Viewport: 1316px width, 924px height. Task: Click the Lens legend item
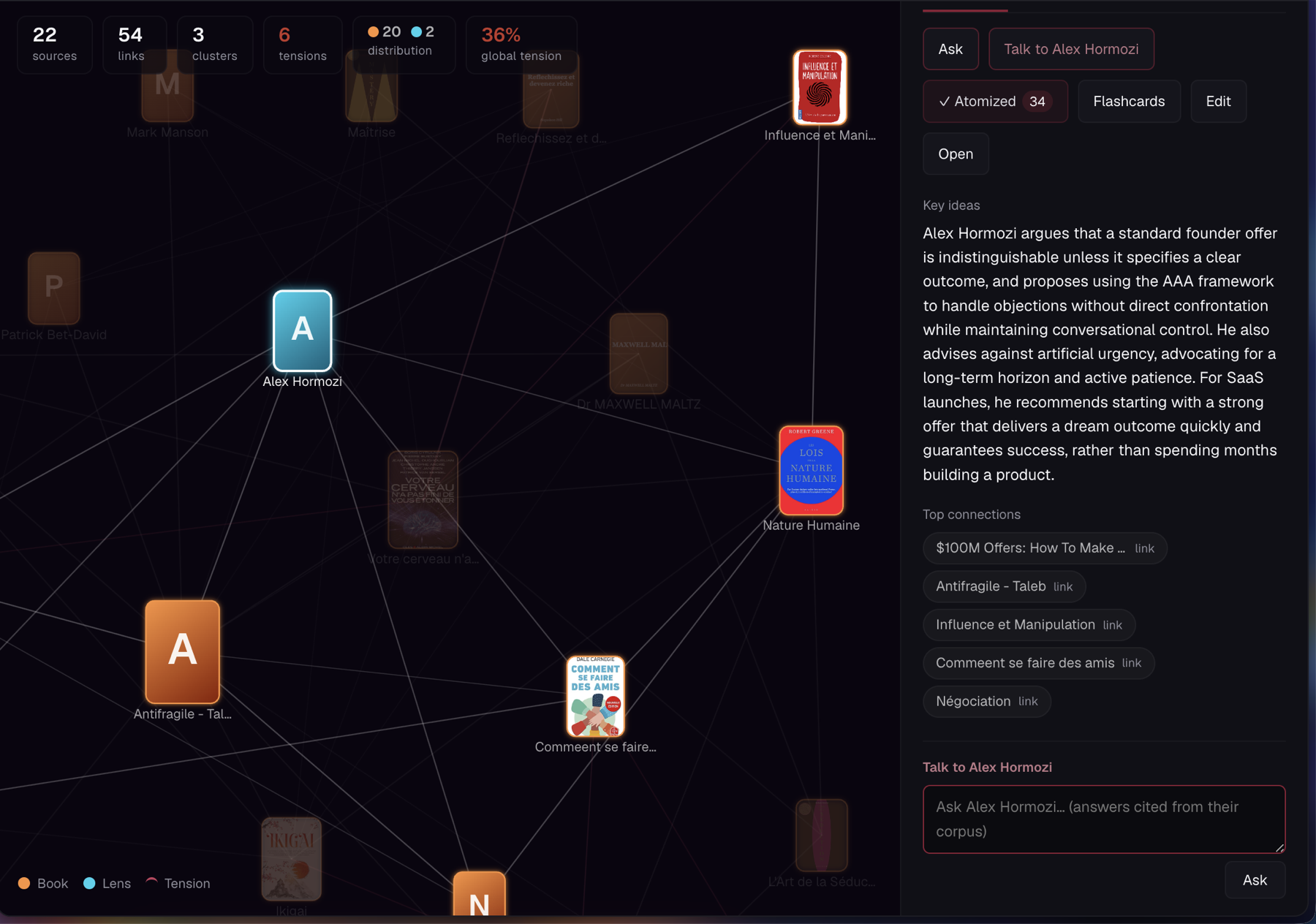click(x=107, y=883)
